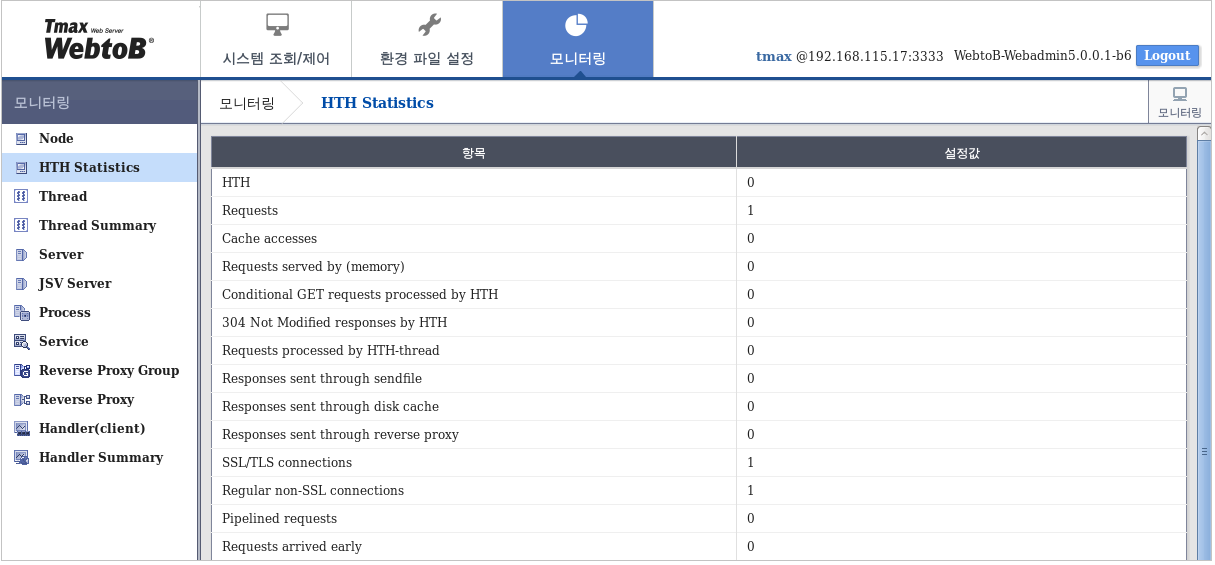Screen dimensions: 1215x565
Task: Open the Thread monitoring page
Action: point(99,197)
